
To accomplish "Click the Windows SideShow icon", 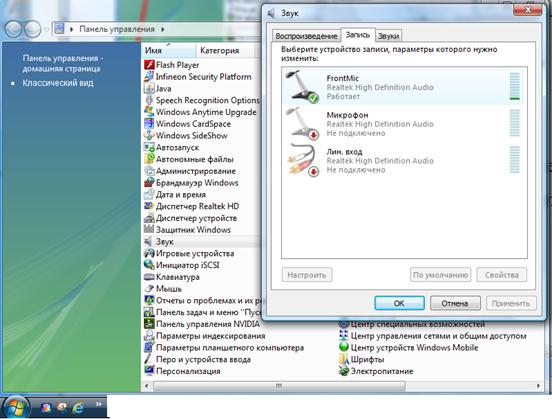I will click(x=149, y=136).
